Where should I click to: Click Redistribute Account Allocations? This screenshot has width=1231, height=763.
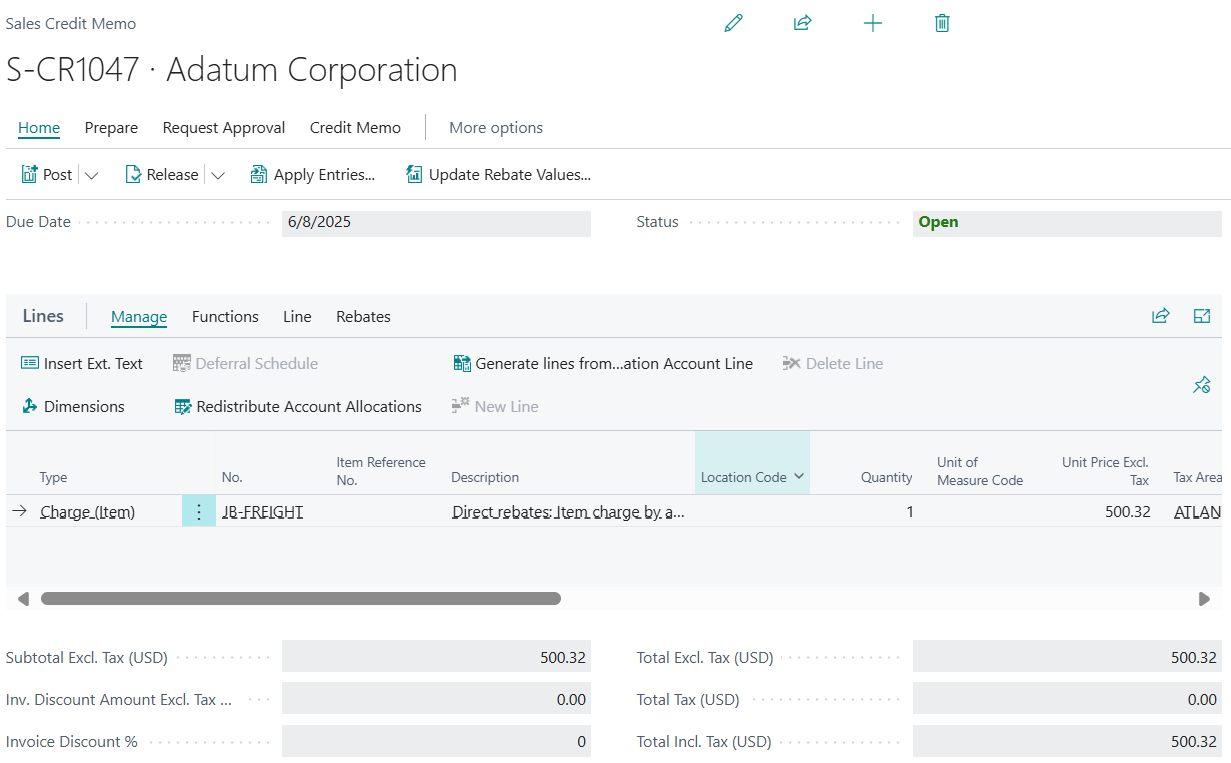click(x=298, y=406)
